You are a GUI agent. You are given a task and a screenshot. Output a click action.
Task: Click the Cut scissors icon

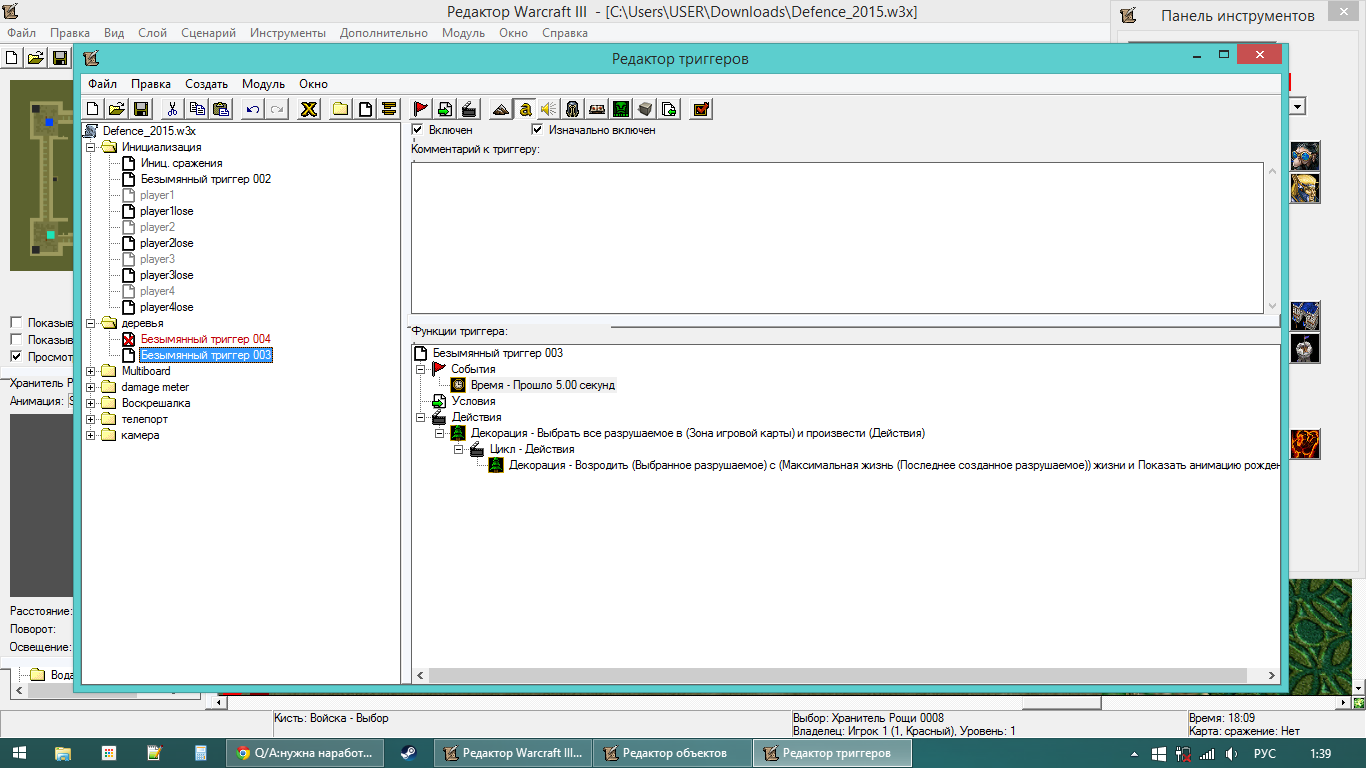click(x=173, y=109)
